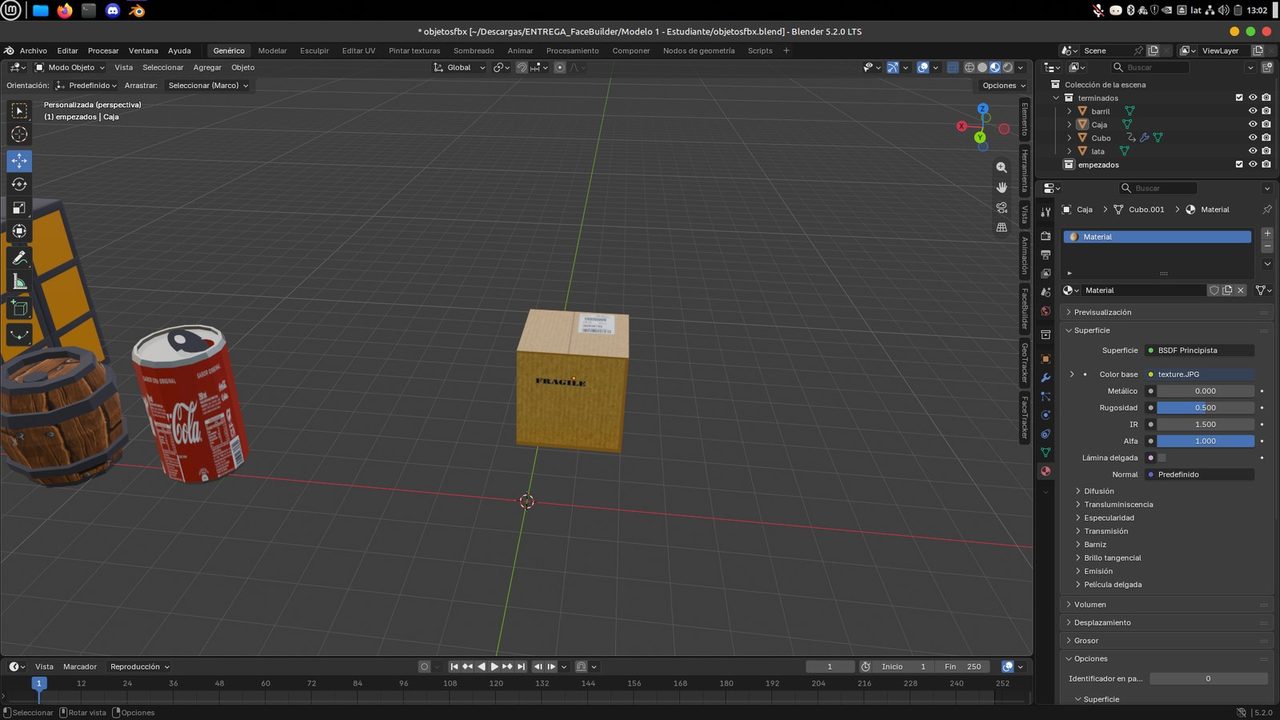This screenshot has height=720, width=1280.
Task: Expand the Difusión panel
Action: point(1099,491)
